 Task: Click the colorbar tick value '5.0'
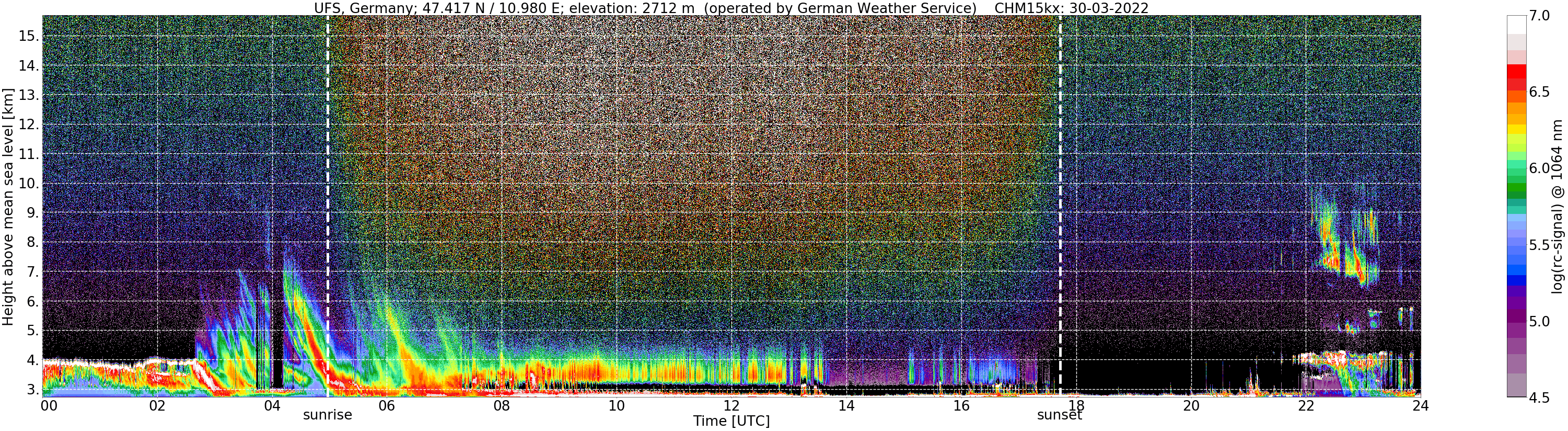click(1539, 321)
